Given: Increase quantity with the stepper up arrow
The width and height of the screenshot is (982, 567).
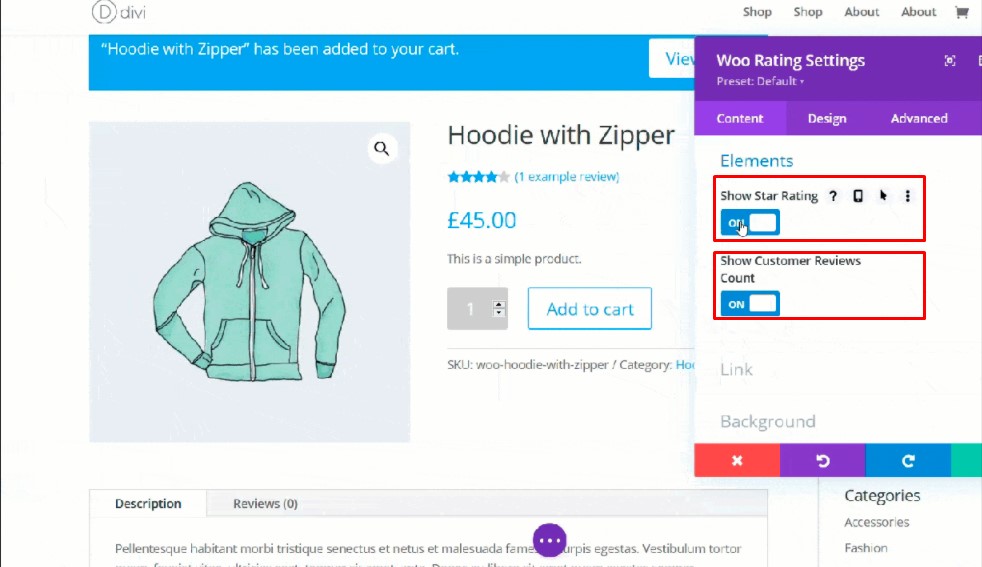Looking at the screenshot, I should pyautogui.click(x=499, y=304).
